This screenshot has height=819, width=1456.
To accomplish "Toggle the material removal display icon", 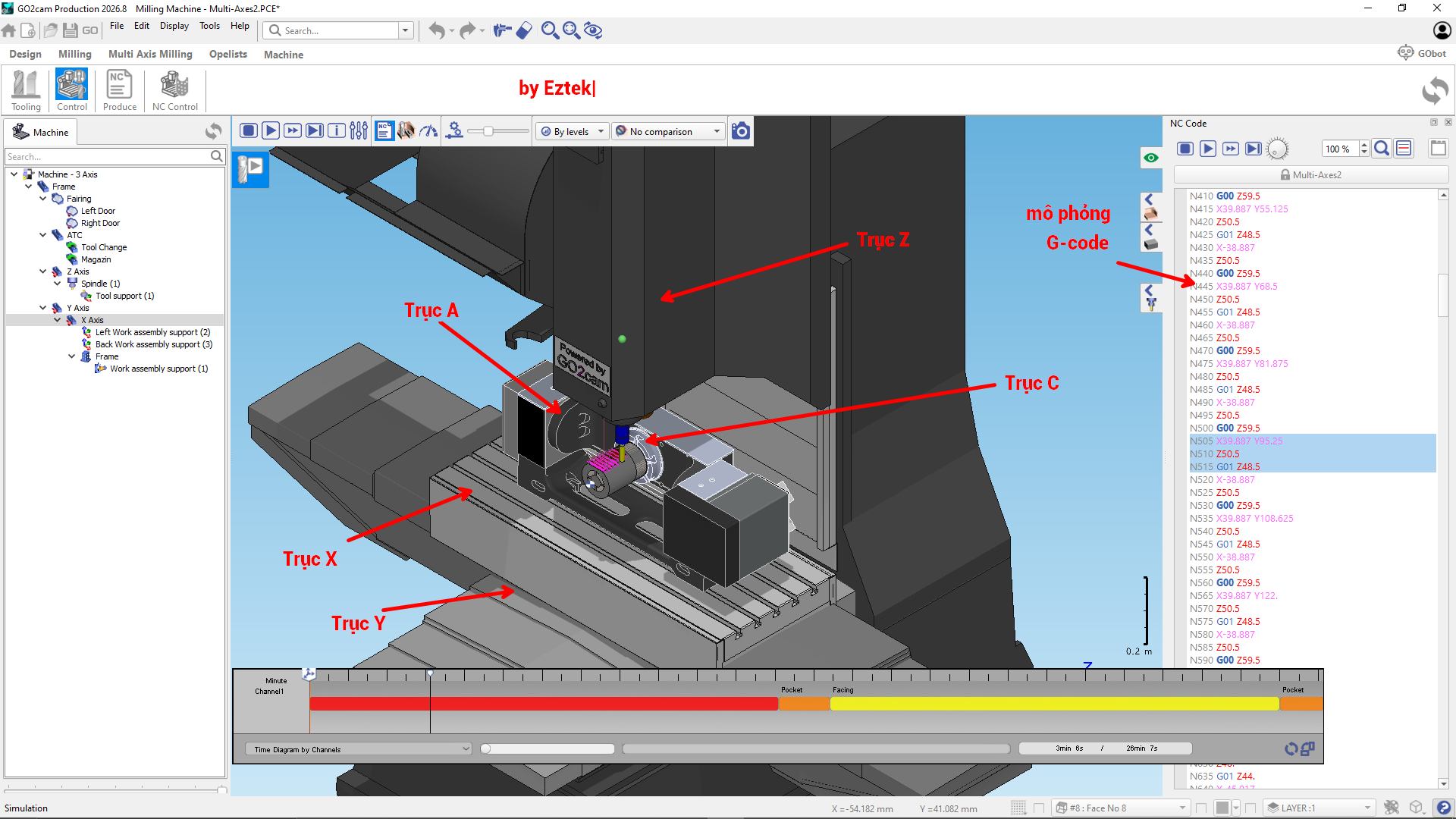I will pos(406,130).
